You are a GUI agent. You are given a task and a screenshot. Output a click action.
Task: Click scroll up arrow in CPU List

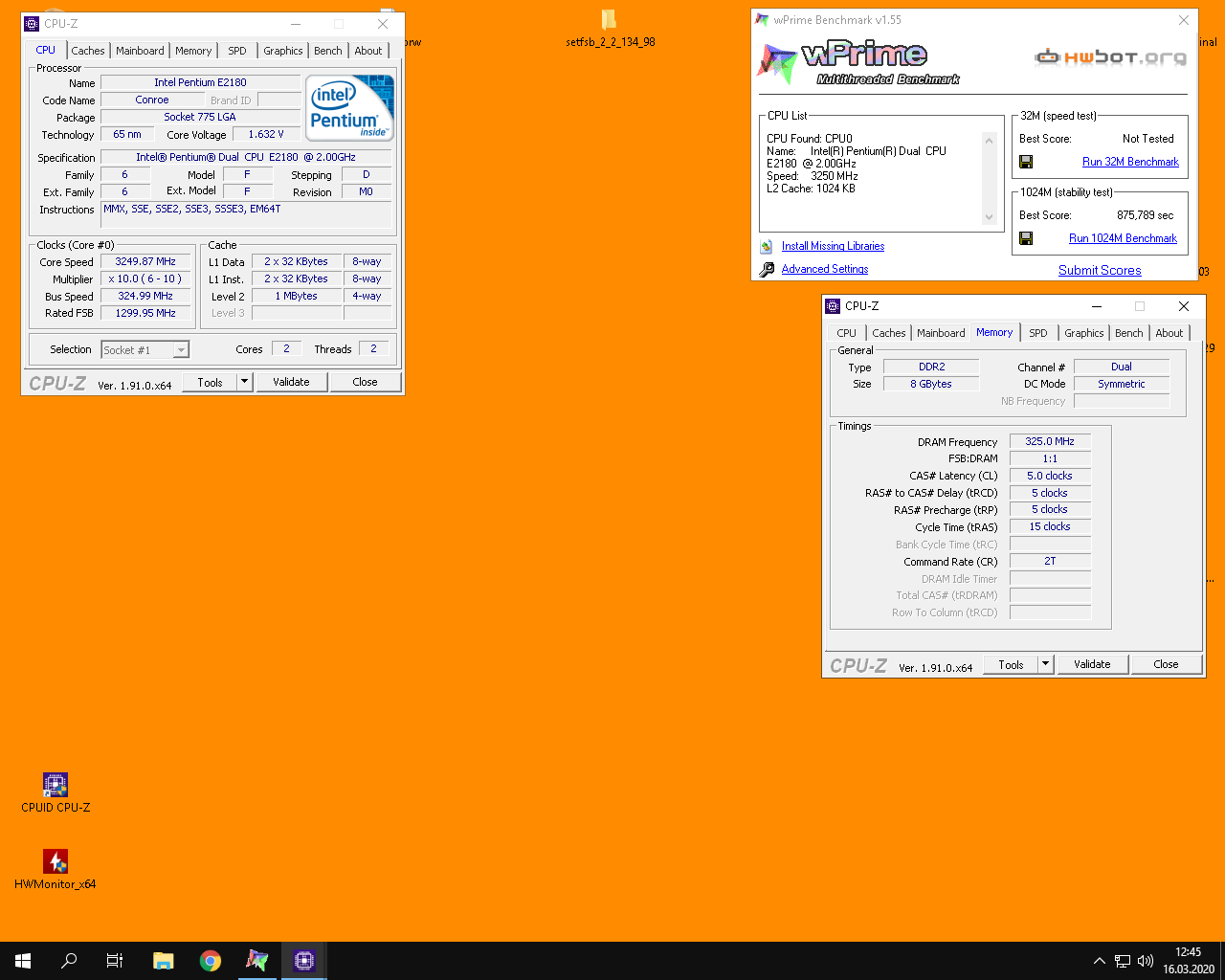[989, 141]
